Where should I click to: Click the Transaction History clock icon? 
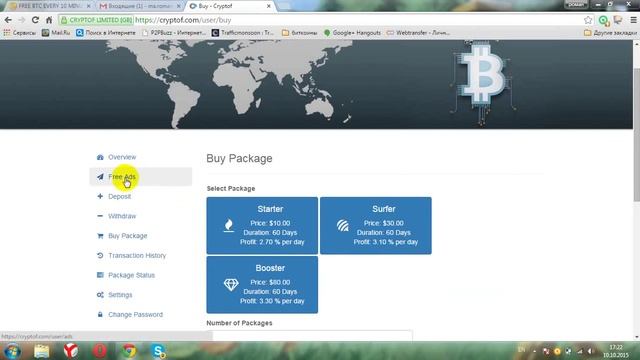(x=100, y=256)
